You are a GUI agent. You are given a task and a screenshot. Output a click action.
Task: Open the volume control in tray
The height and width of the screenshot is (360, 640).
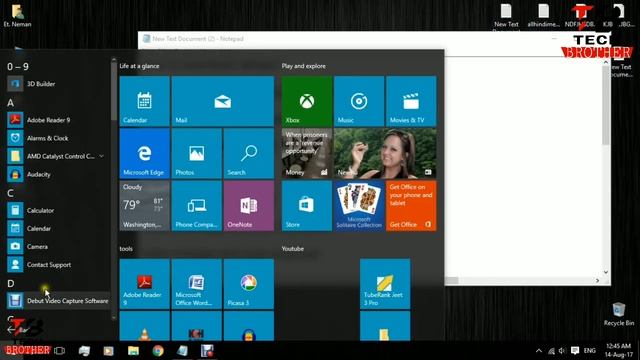tap(562, 351)
